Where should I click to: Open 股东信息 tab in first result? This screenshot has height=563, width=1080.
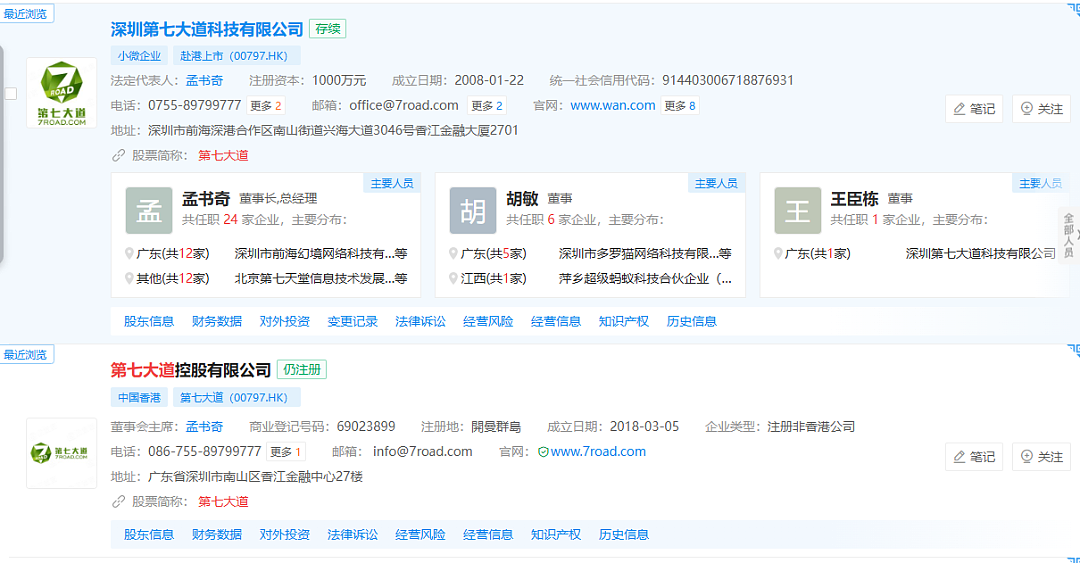(x=149, y=321)
